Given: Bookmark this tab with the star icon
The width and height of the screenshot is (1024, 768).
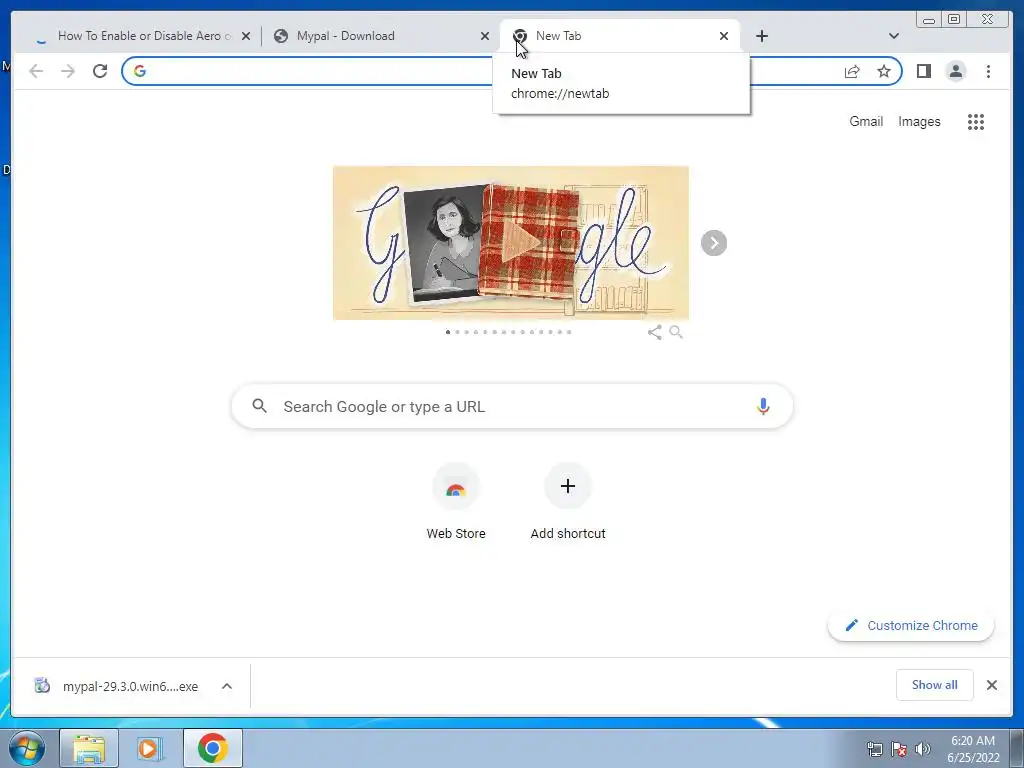Looking at the screenshot, I should [x=884, y=71].
